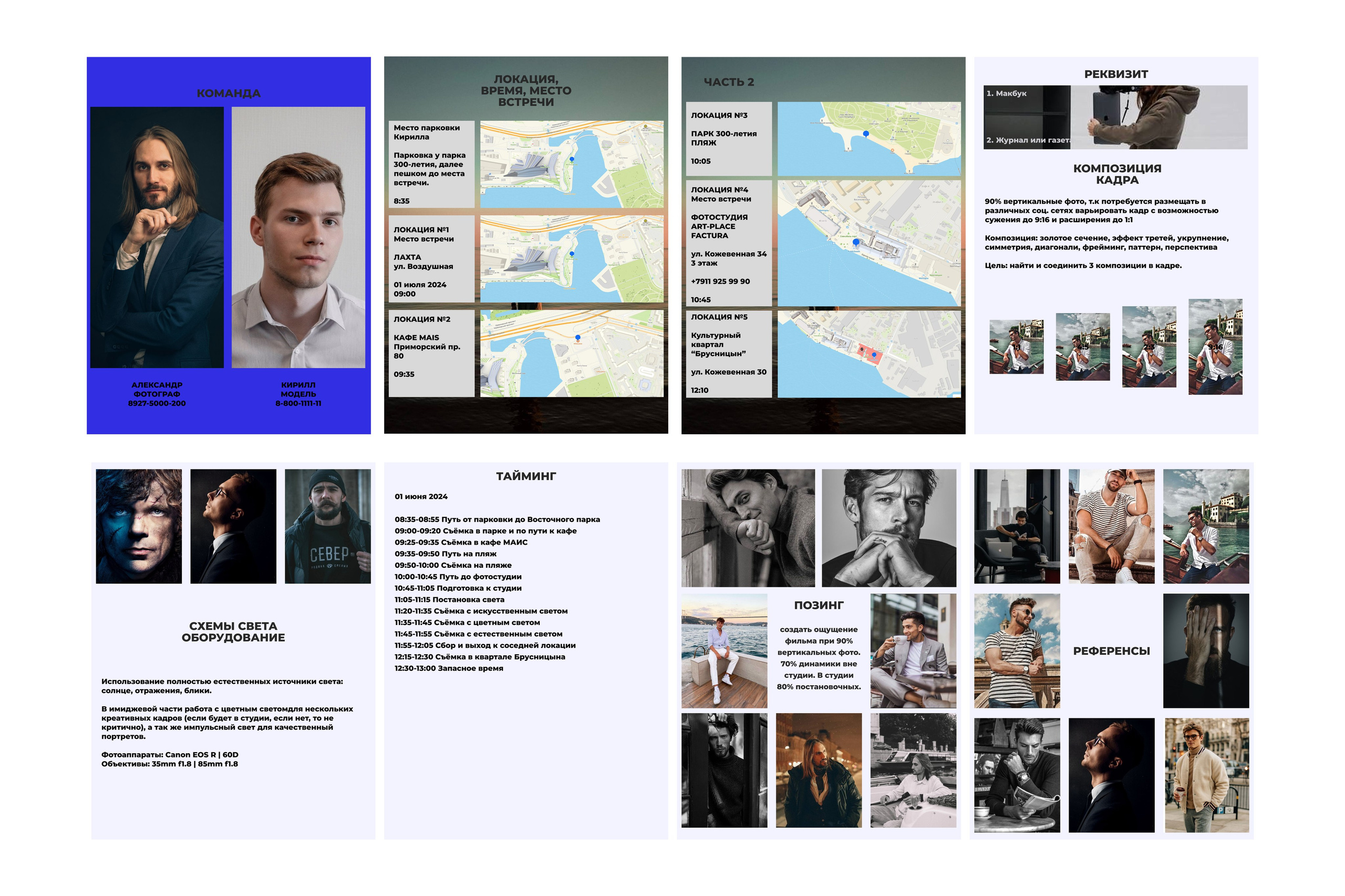Click the photographer's phone number 8927-5000-200
Viewport: 1345px width, 896px height.
(x=157, y=403)
